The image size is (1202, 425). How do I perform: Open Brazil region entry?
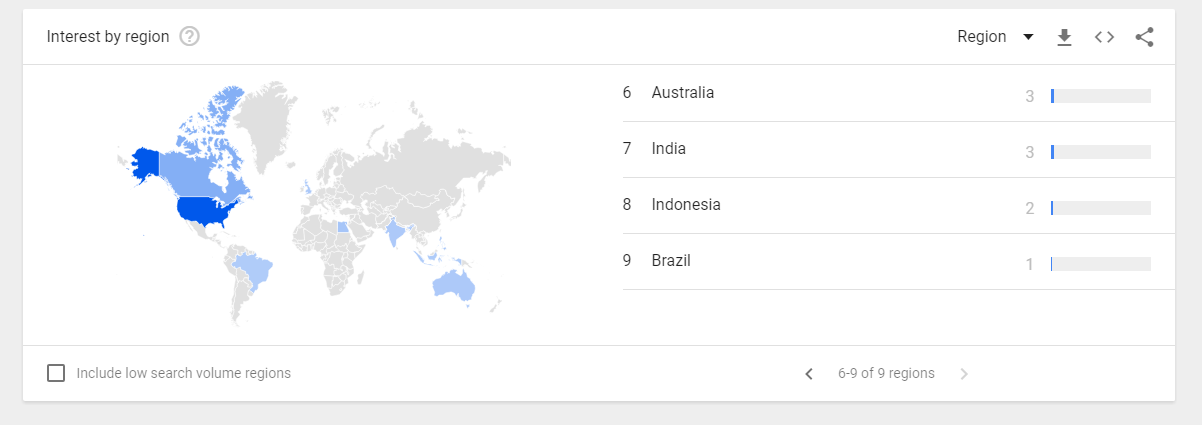click(670, 261)
